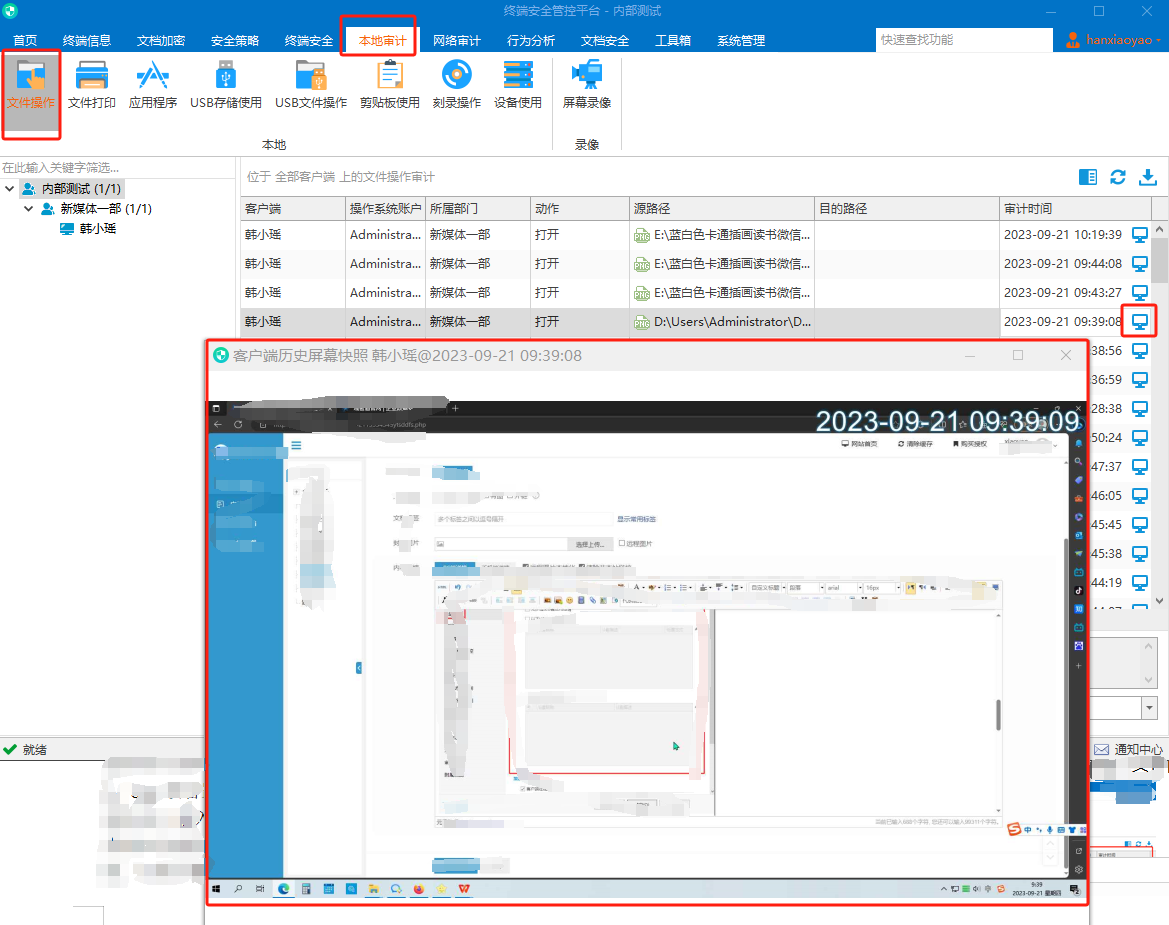Switch to the 行为分析 tab
Image resolution: width=1169 pixels, height=925 pixels.
click(530, 40)
